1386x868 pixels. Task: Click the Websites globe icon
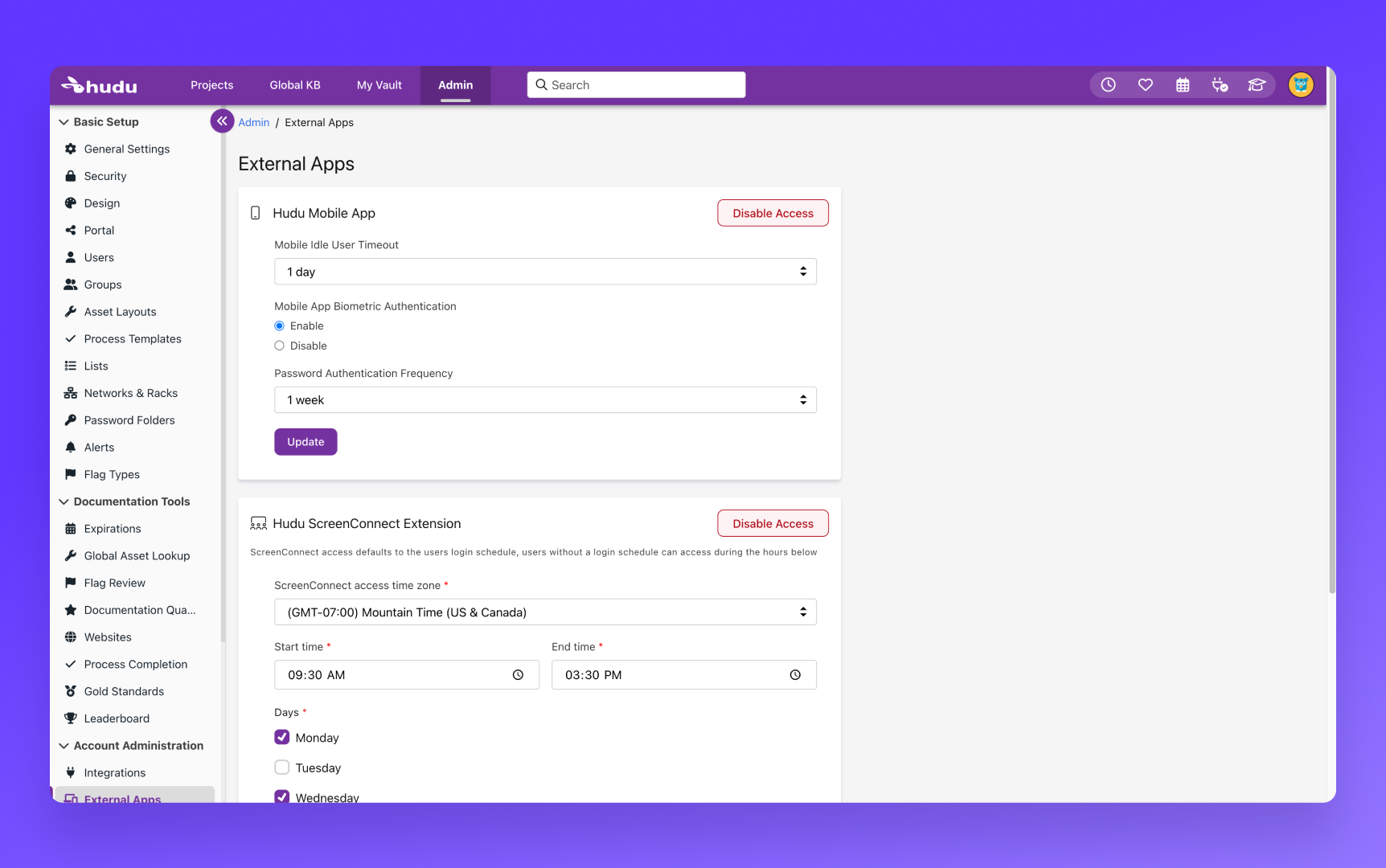[x=71, y=637]
